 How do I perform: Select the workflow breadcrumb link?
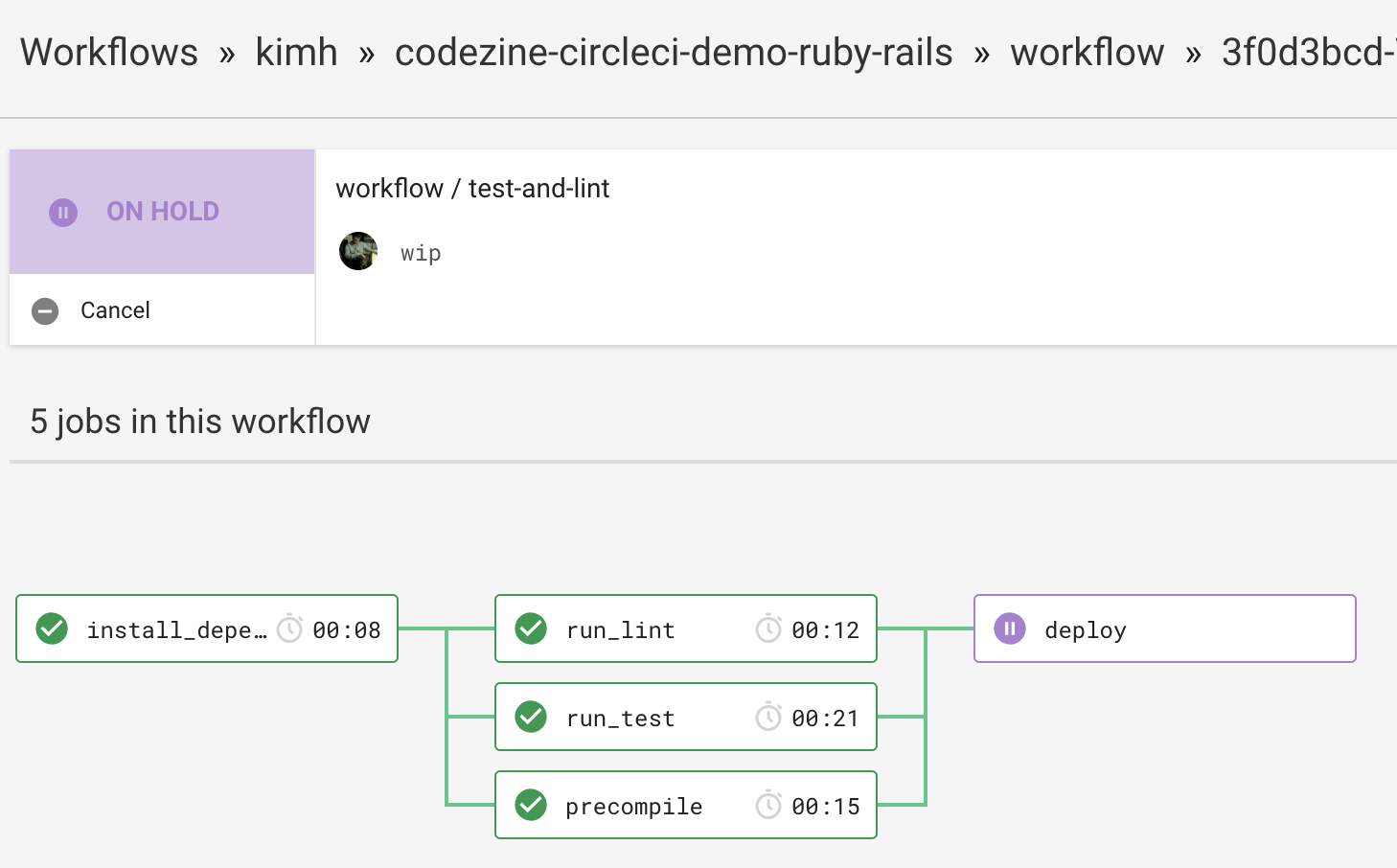[x=1088, y=53]
